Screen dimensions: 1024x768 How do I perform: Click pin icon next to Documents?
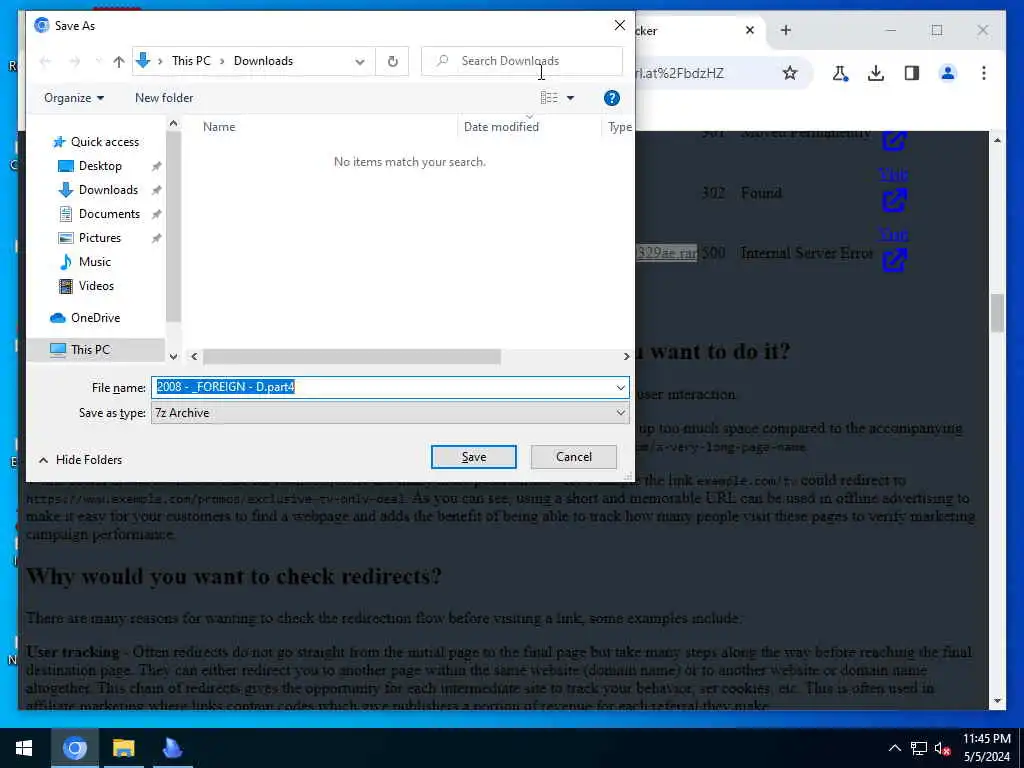click(x=157, y=214)
